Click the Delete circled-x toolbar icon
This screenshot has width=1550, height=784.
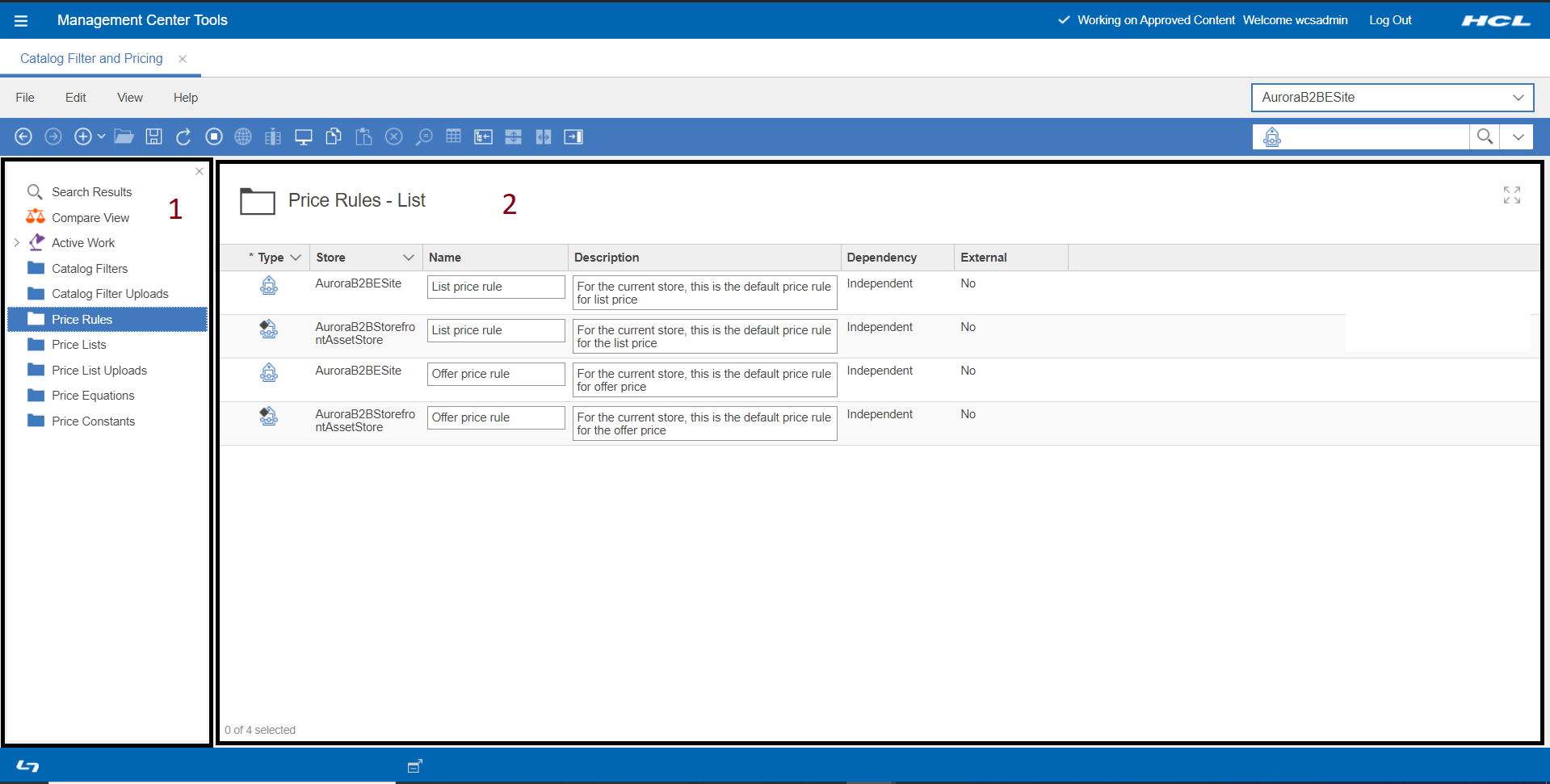393,136
